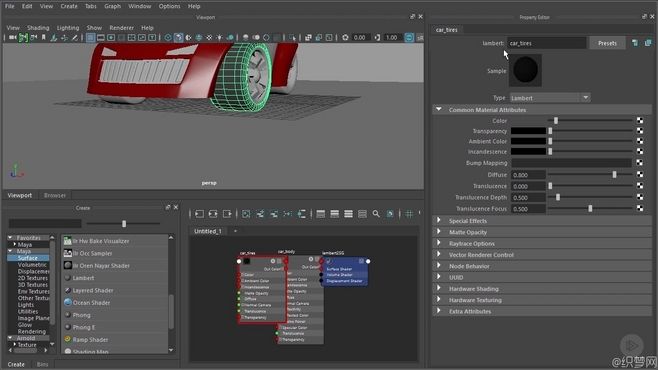Click the input connections icon in graph toolbar

(199, 214)
